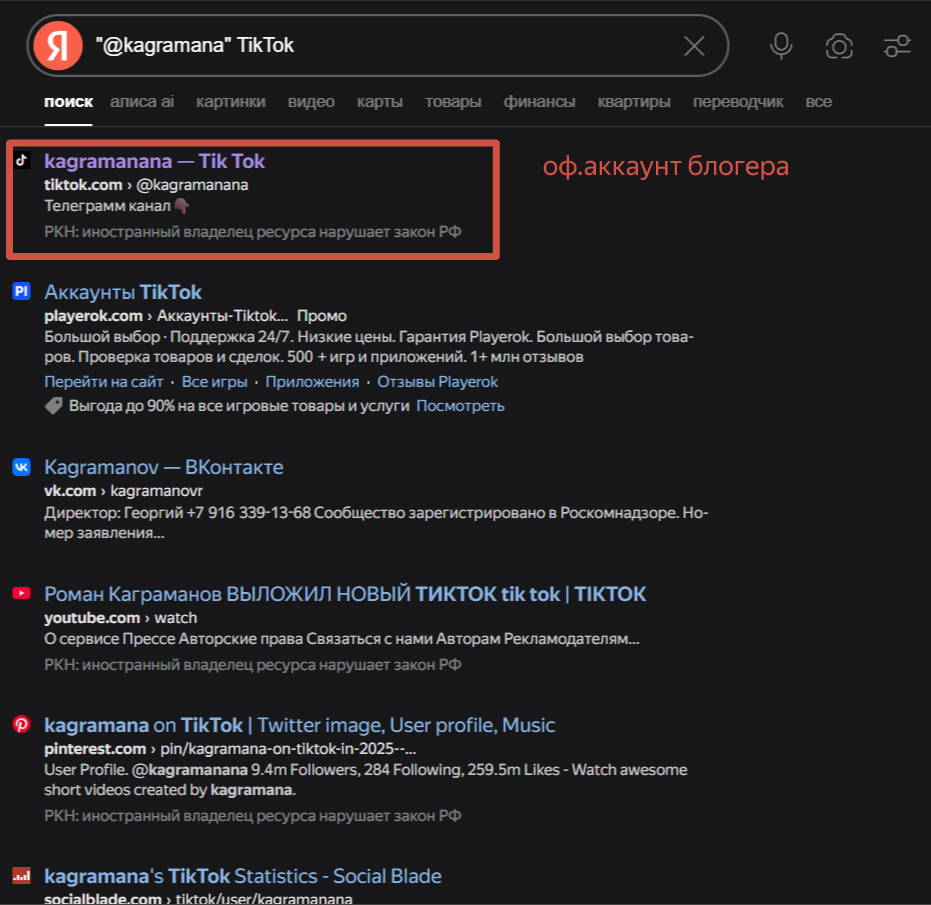Click the Playerok favicon icon

coord(22,291)
